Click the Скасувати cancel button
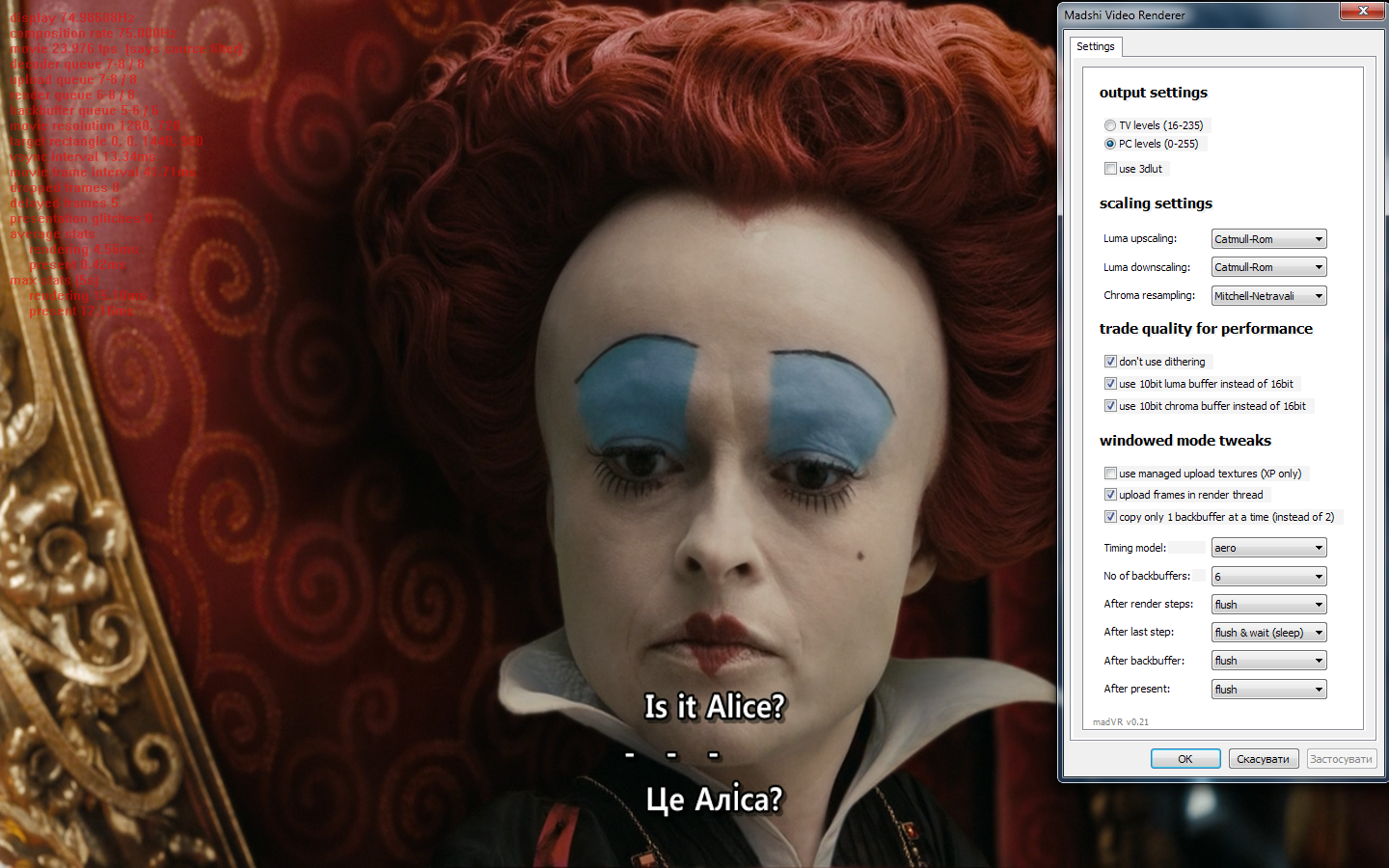Screen dimensions: 1389x868 [x=1264, y=759]
